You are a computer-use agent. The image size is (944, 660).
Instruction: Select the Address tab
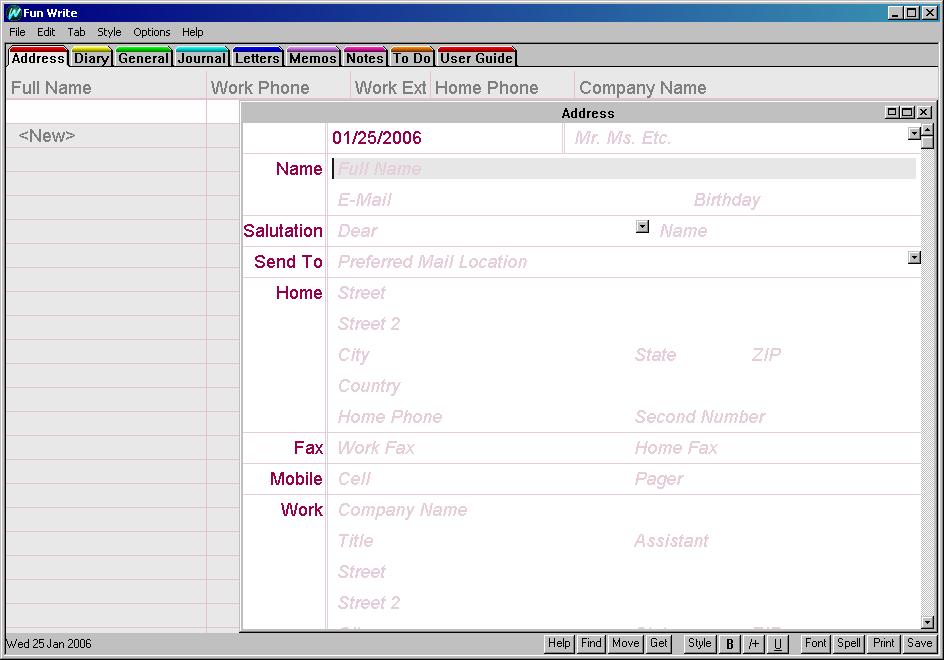[38, 57]
